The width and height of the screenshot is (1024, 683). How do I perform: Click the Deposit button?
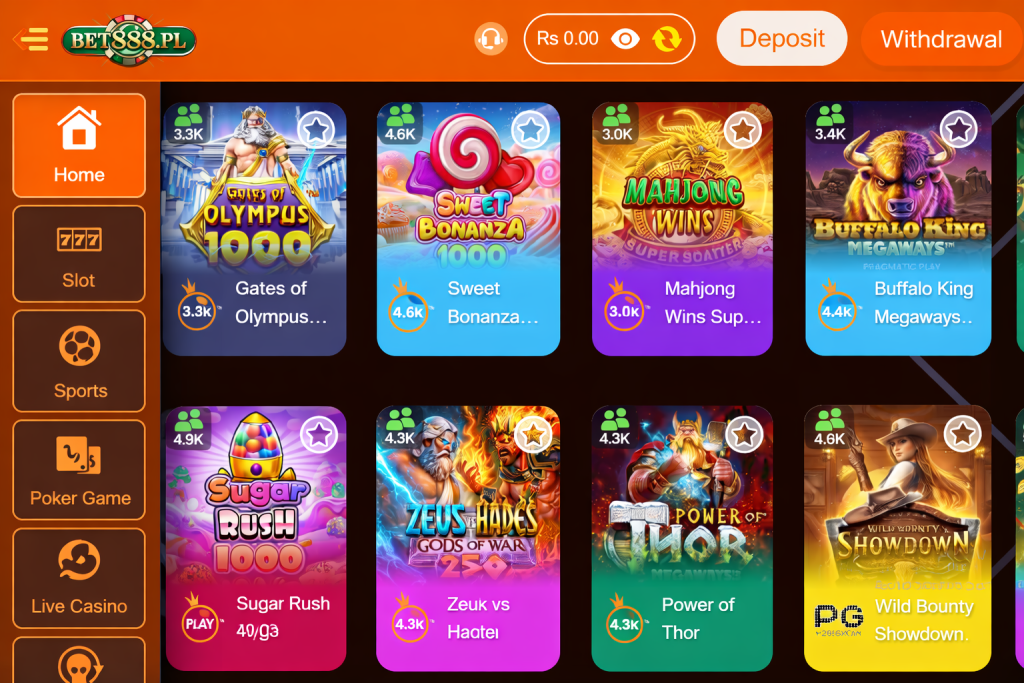(782, 39)
